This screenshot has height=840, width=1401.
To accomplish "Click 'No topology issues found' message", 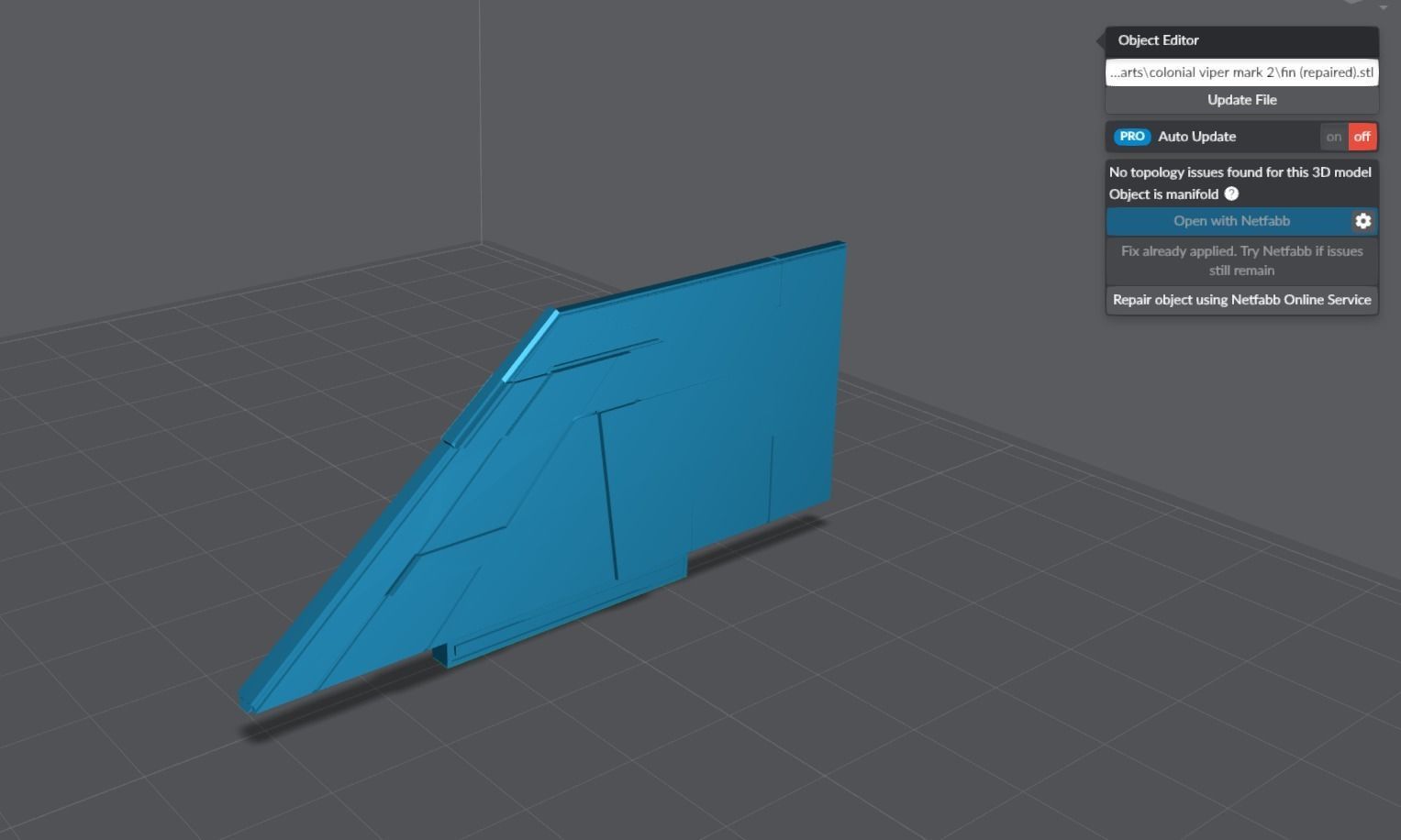I will (x=1240, y=172).
